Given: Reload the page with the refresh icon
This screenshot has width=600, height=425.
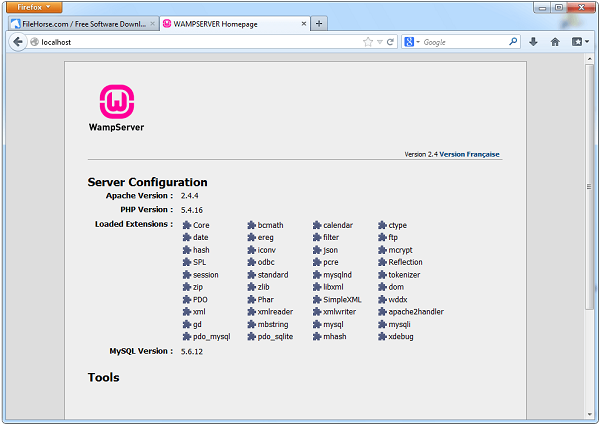Looking at the screenshot, I should point(389,42).
